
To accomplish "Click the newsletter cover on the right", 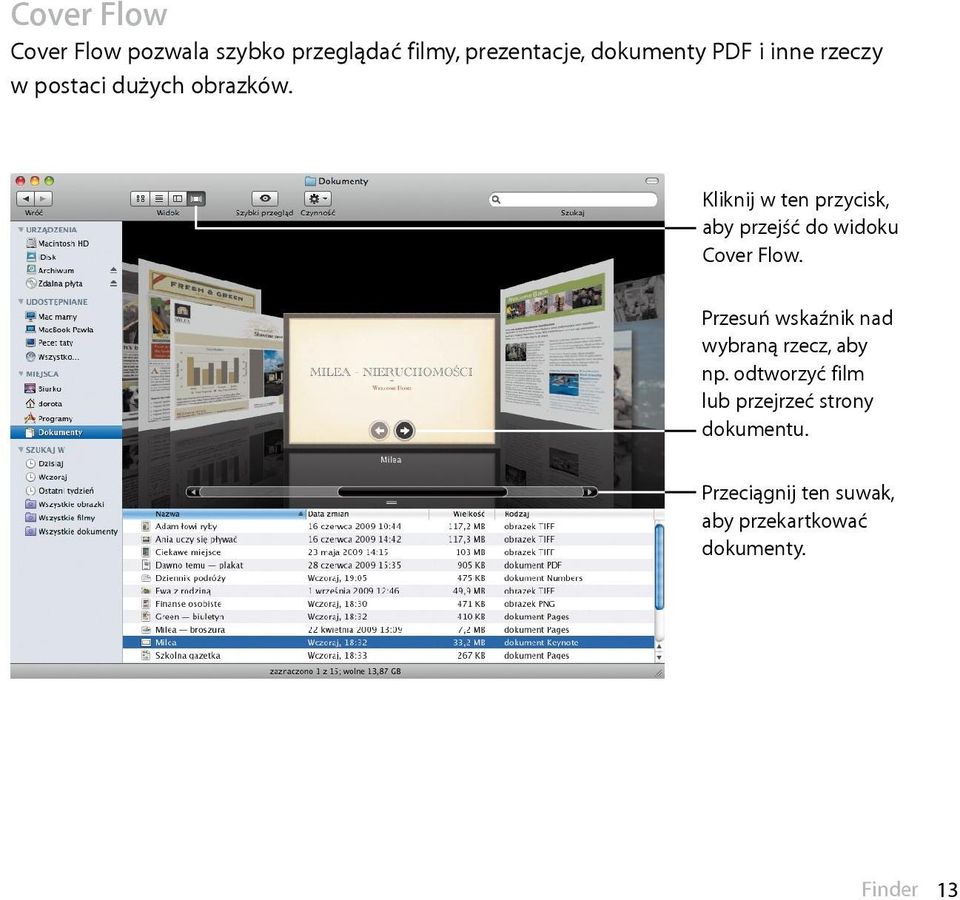I will click(557, 343).
